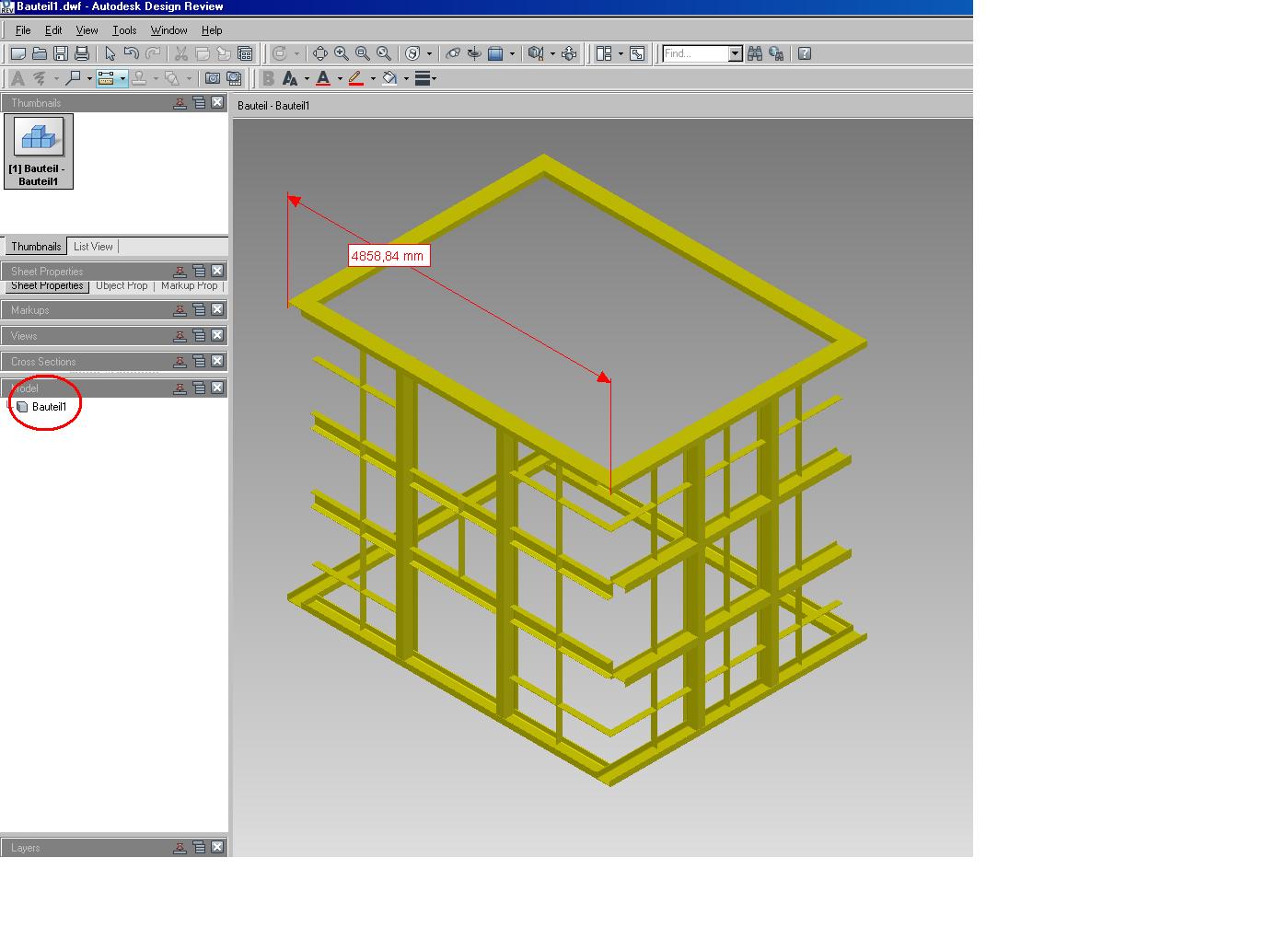
Task: Toggle auto-hide pin on the Markups panel
Action: click(180, 310)
